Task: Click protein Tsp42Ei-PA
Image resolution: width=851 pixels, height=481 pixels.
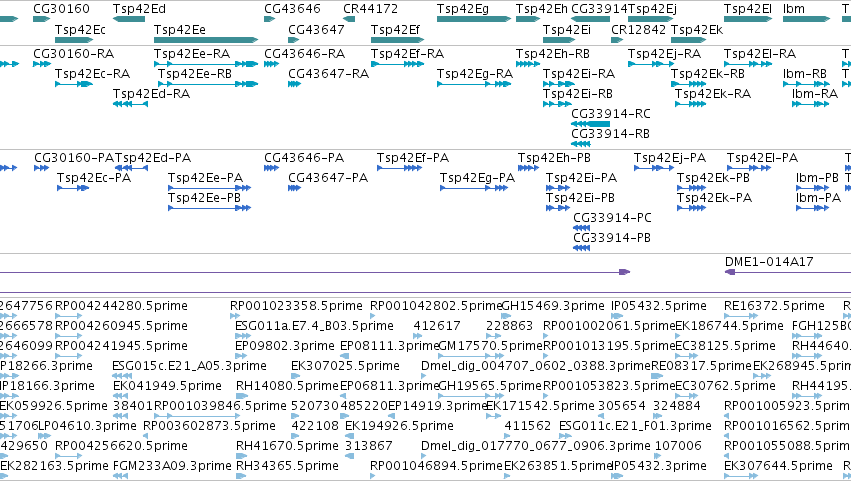Action: pos(581,178)
